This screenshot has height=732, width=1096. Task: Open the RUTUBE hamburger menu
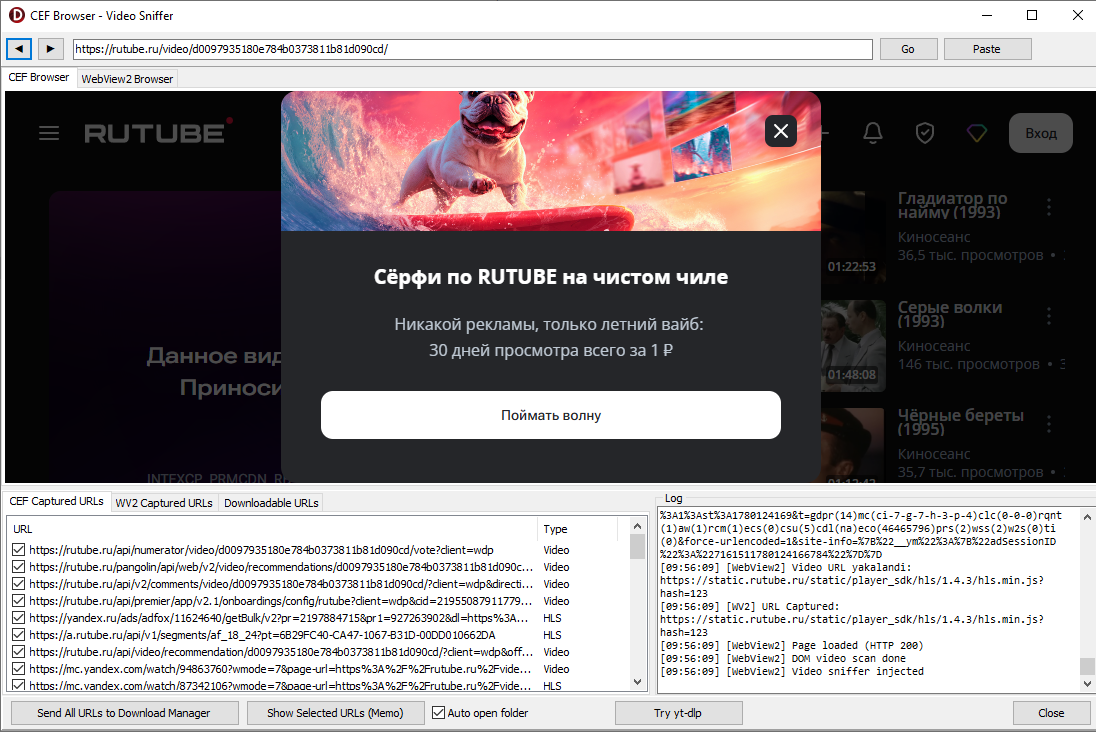click(49, 133)
